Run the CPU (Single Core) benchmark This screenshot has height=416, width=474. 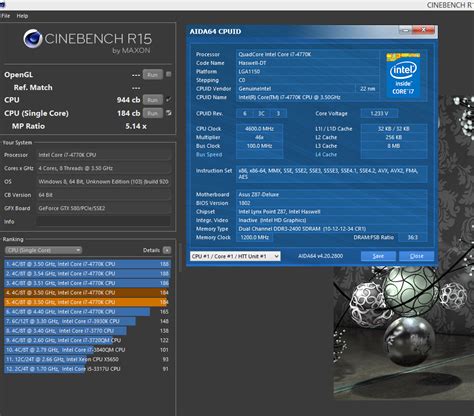pyautogui.click(x=153, y=113)
